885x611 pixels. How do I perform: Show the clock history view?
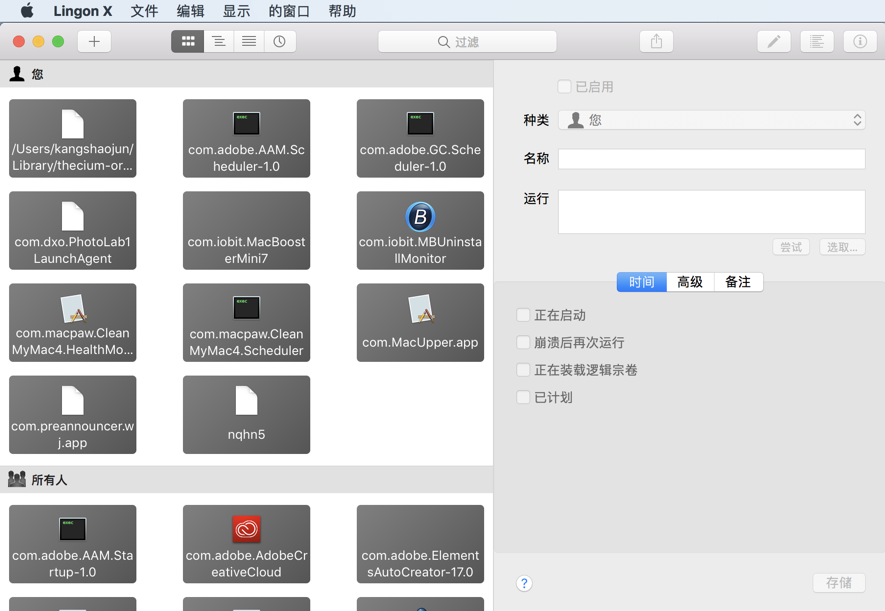tap(280, 42)
